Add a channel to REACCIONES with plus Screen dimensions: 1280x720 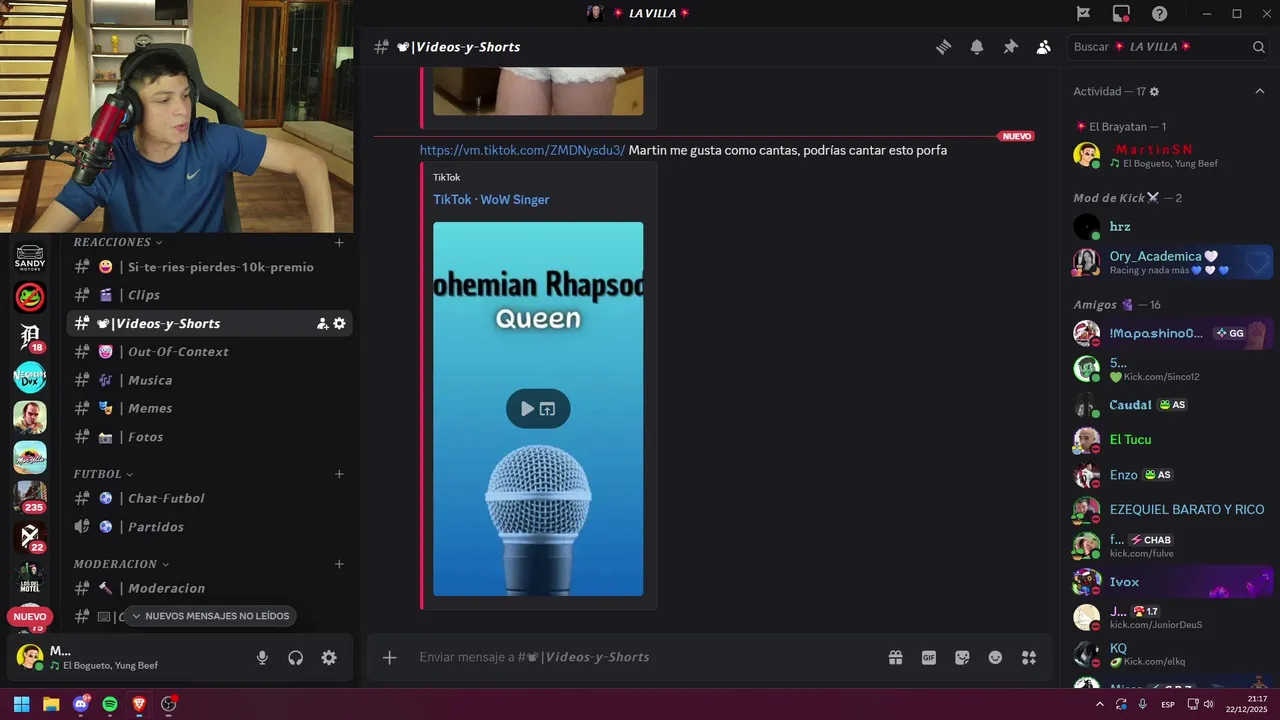(x=339, y=242)
